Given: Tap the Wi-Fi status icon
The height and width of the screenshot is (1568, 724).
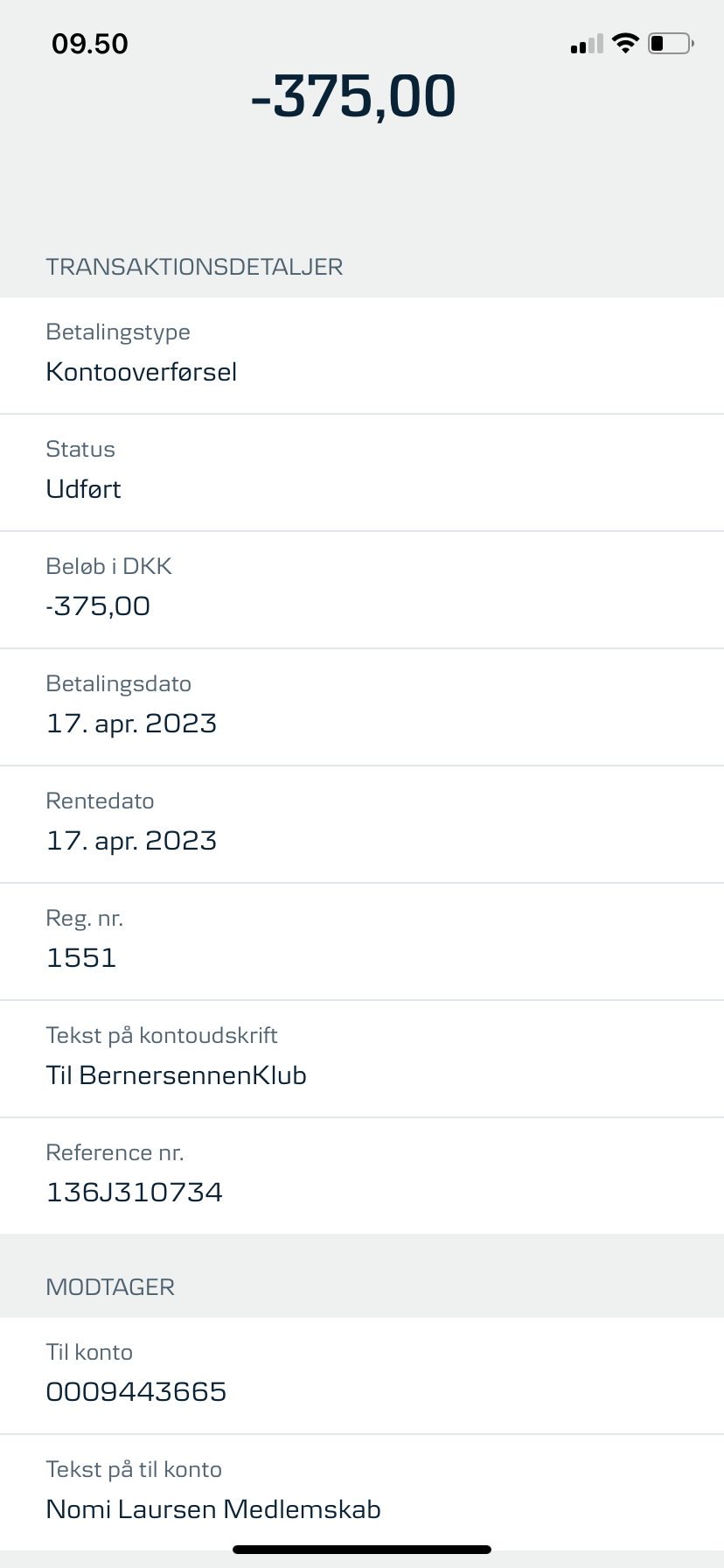Looking at the screenshot, I should [625, 43].
